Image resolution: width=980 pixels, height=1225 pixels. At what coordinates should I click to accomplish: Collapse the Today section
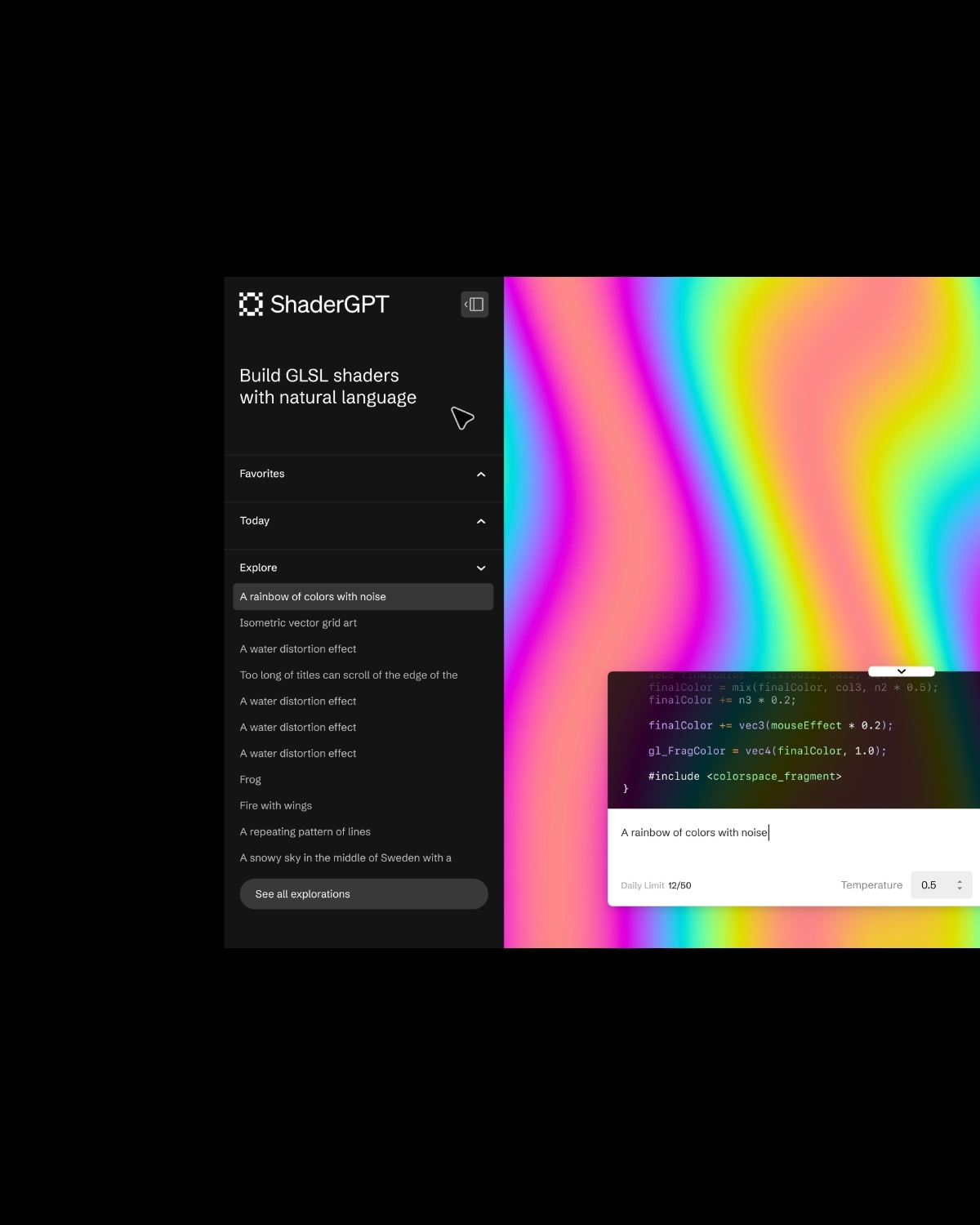point(481,521)
